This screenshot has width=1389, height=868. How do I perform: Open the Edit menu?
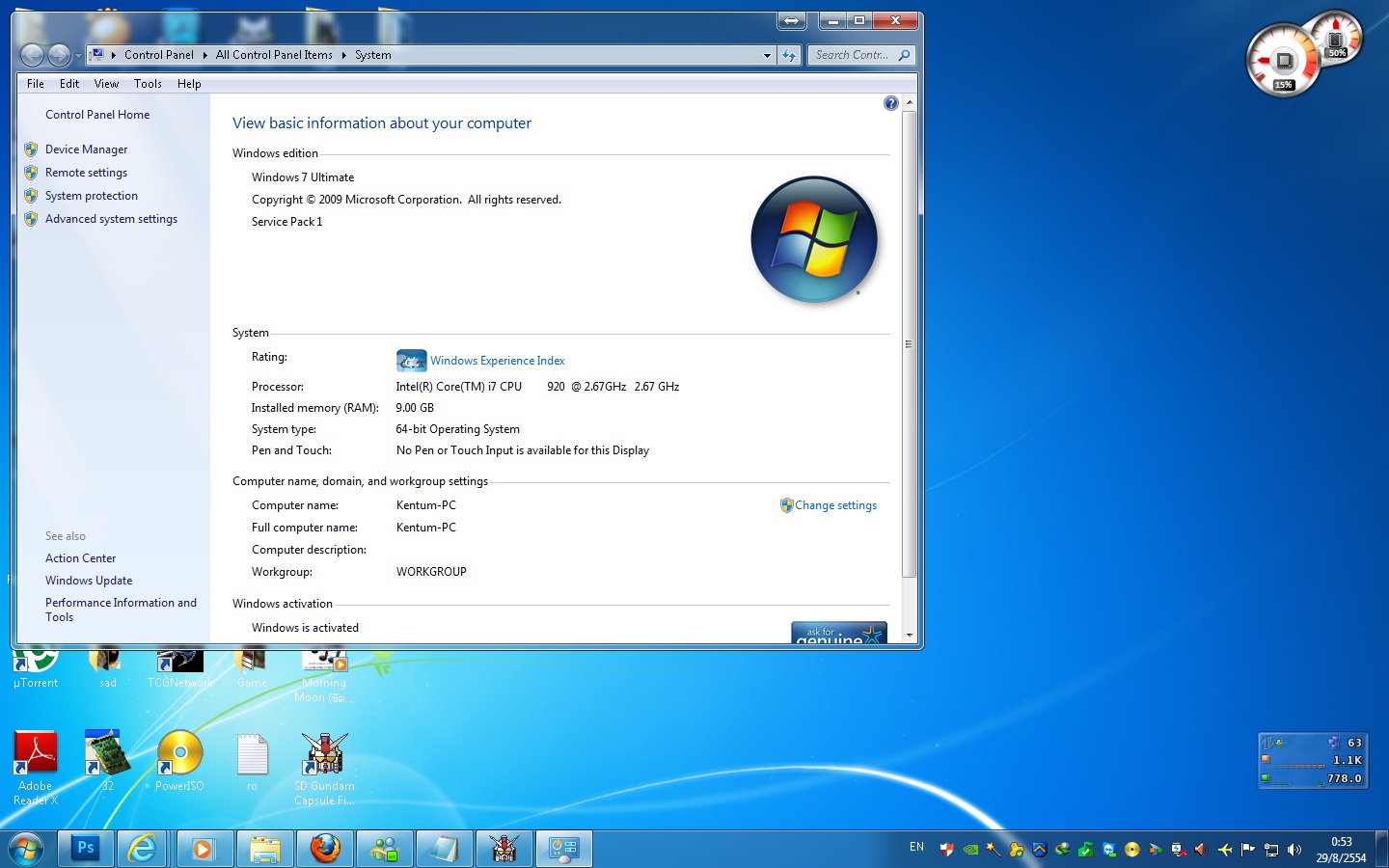tap(69, 84)
